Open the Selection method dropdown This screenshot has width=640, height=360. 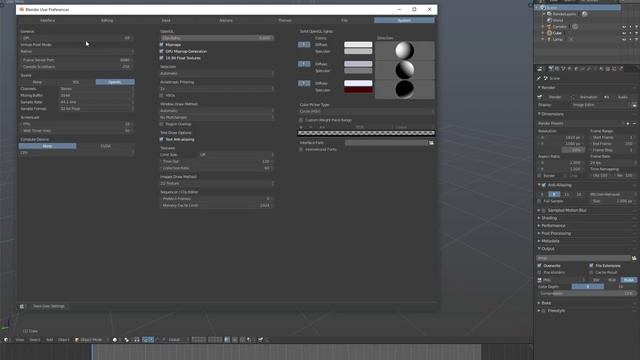[216, 73]
